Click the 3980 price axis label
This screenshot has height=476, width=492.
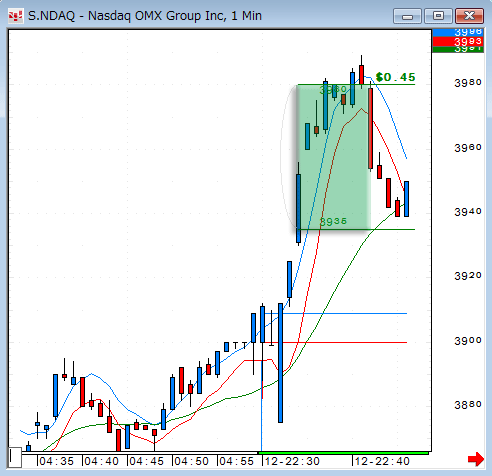tap(468, 82)
